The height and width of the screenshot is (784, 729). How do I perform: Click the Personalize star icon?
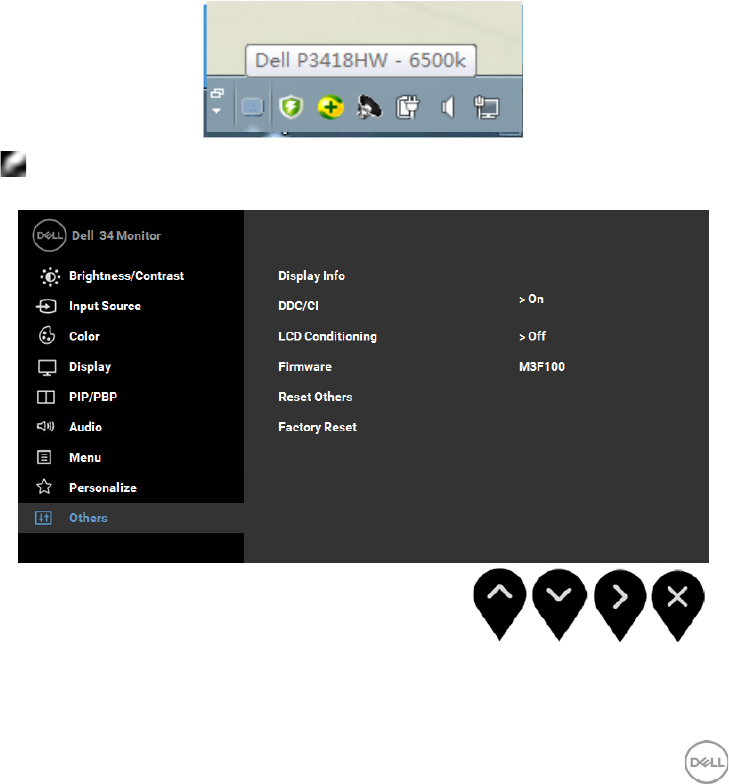(x=44, y=486)
